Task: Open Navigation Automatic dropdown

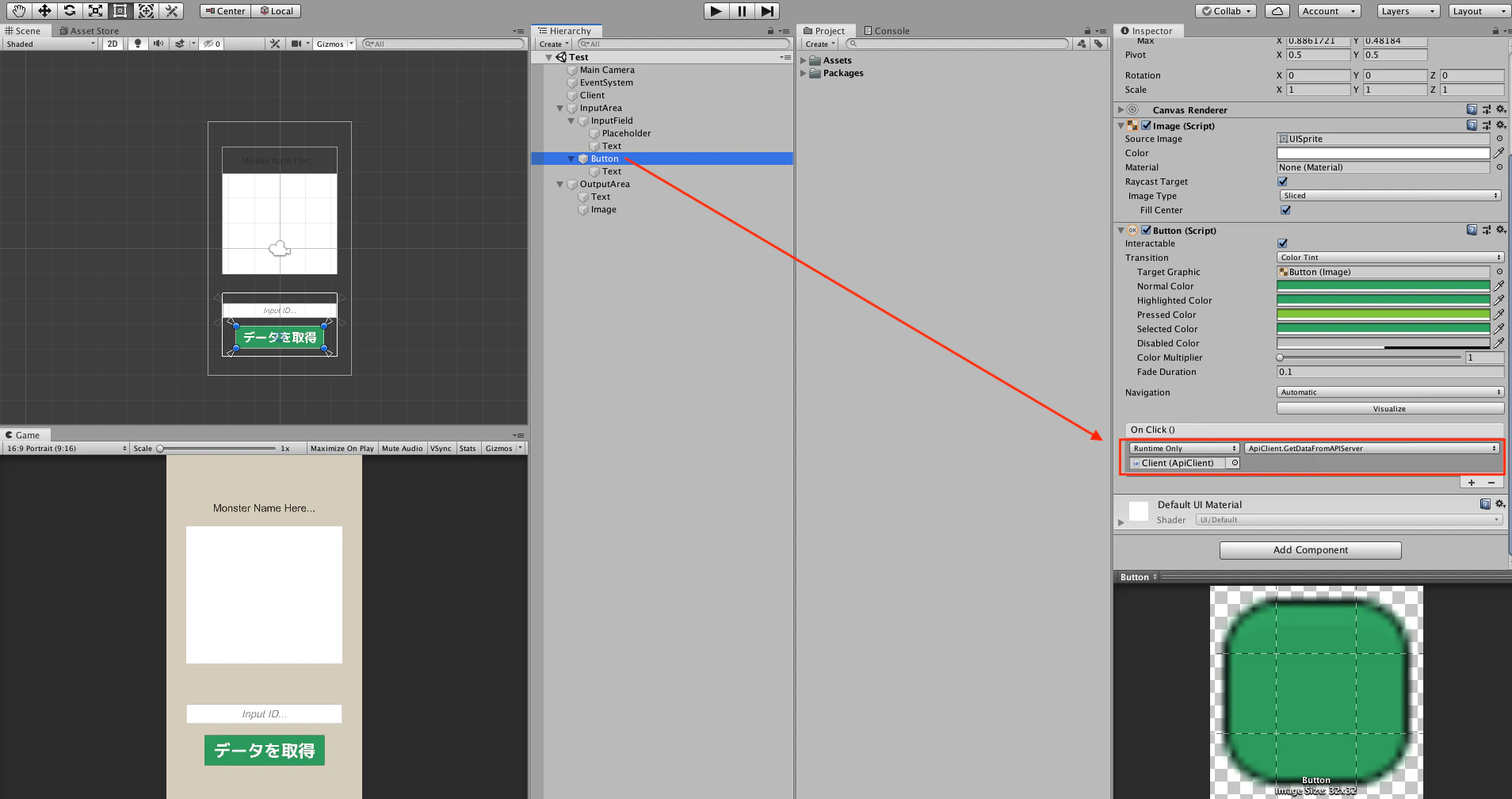Action: click(1390, 392)
